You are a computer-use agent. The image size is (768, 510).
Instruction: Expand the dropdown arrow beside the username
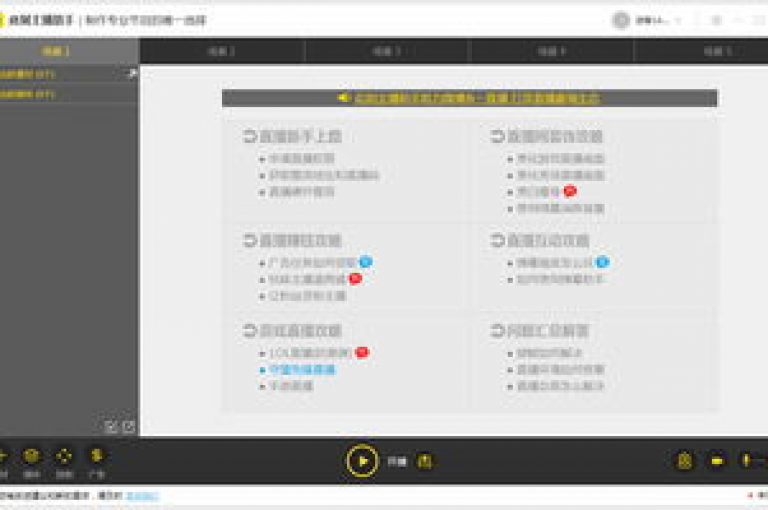tap(678, 21)
